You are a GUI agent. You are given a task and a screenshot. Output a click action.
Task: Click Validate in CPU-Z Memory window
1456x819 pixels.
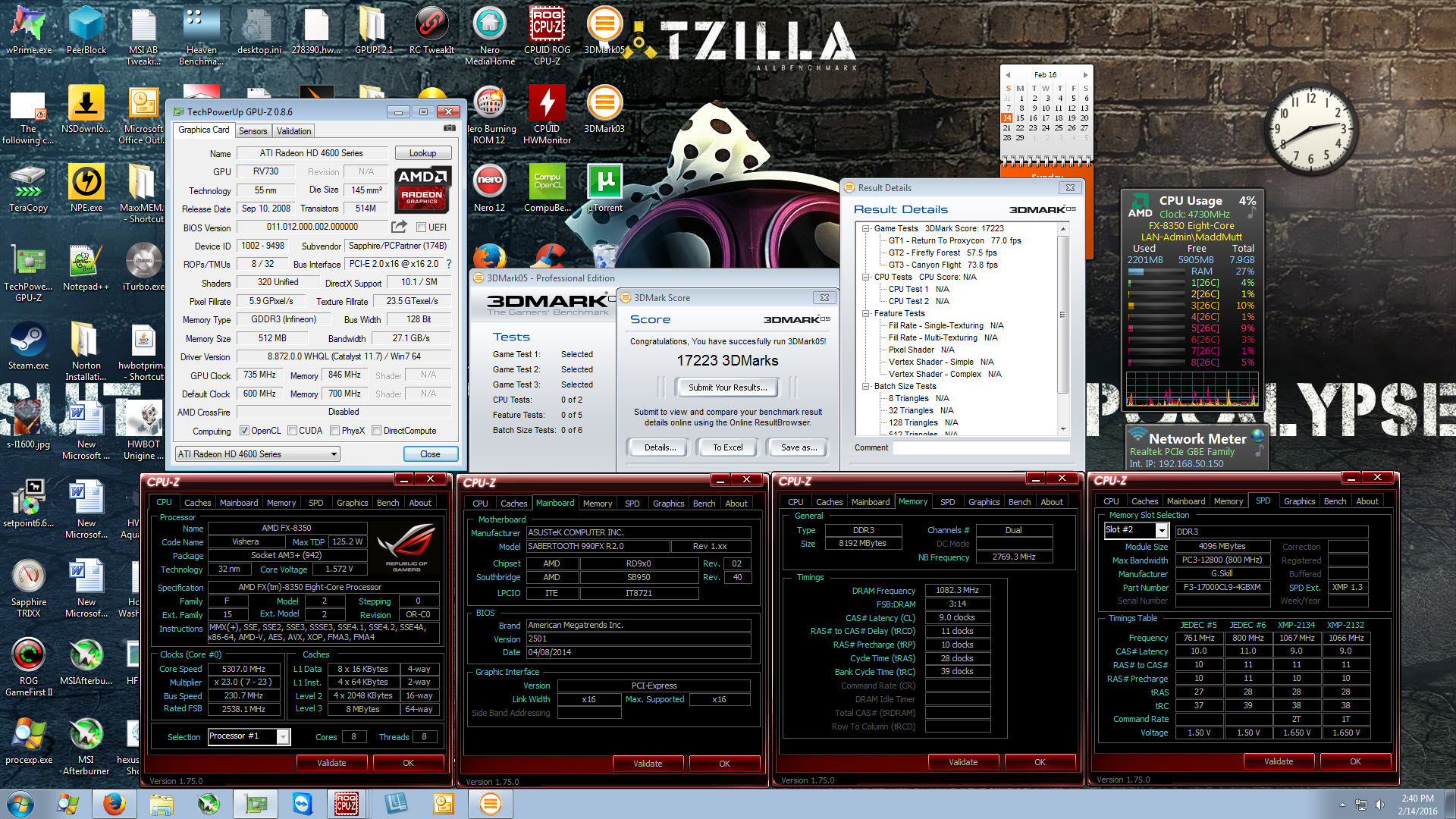click(x=963, y=762)
